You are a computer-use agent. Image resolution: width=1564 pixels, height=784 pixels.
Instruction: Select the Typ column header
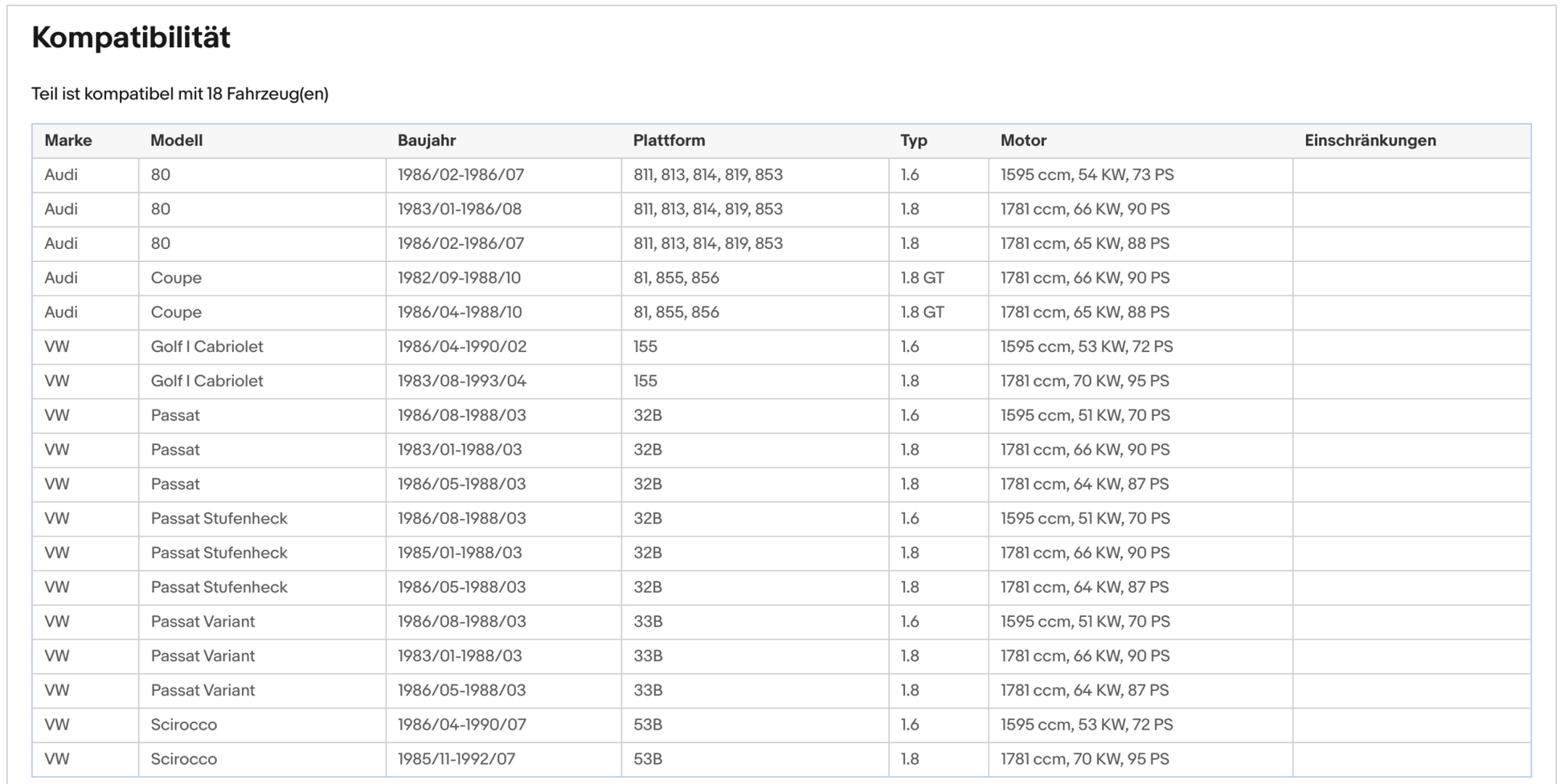point(913,141)
